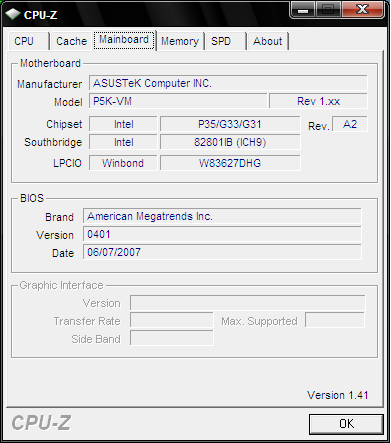Go to the Memory tab
The height and width of the screenshot is (443, 391).
click(180, 41)
